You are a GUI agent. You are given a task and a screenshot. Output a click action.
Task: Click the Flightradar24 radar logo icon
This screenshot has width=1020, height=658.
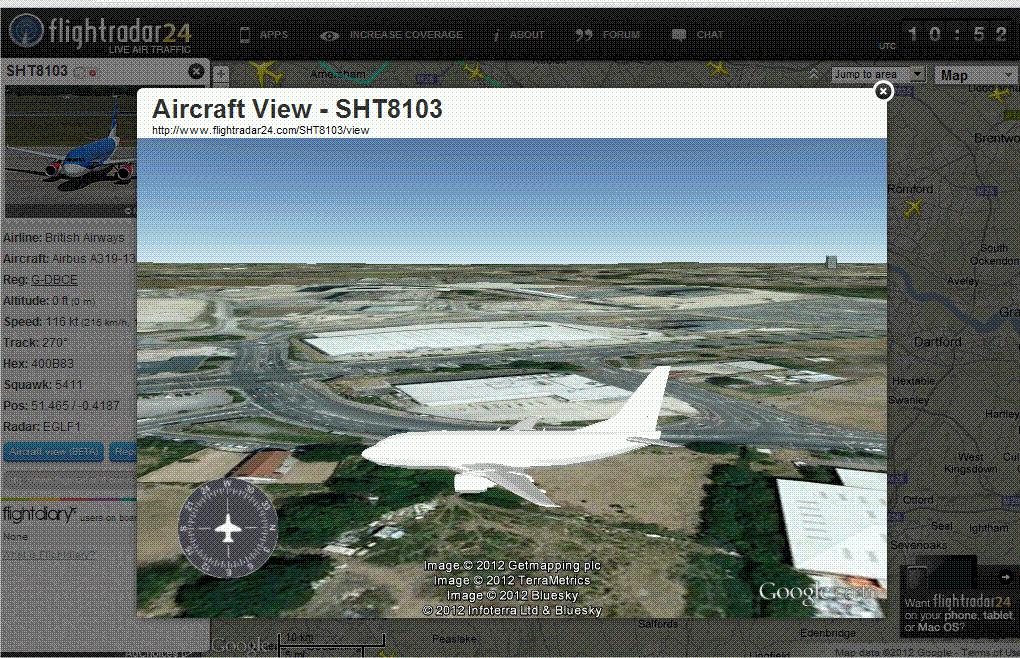click(27, 31)
